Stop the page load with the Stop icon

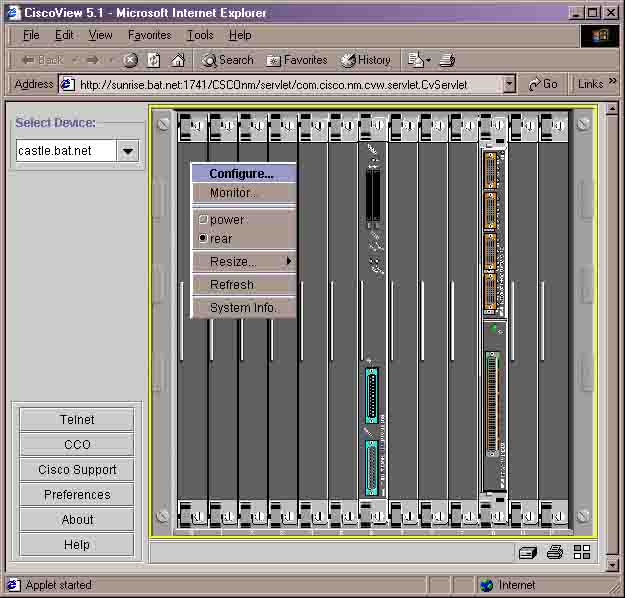pos(130,60)
